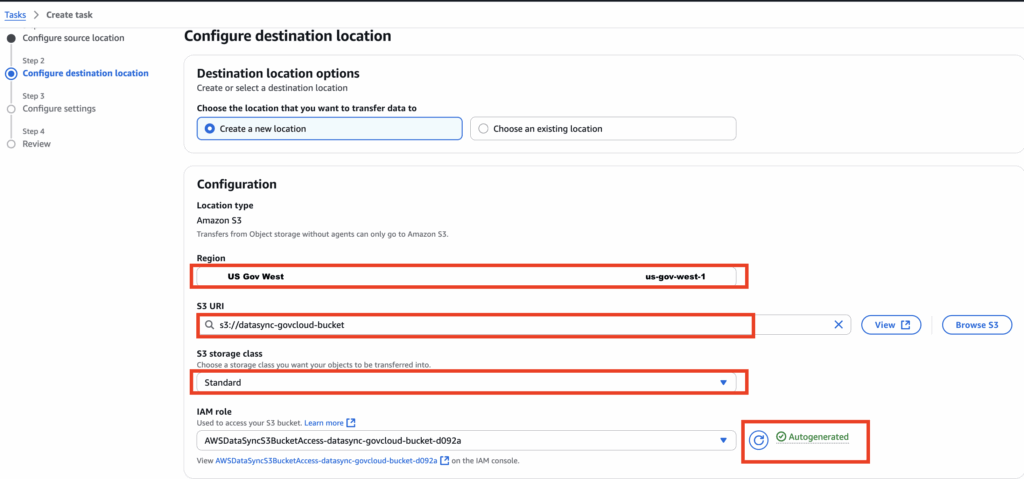The height and width of the screenshot is (479, 1024).
Task: Open the Region selector showing US Gov West
Action: (466, 276)
